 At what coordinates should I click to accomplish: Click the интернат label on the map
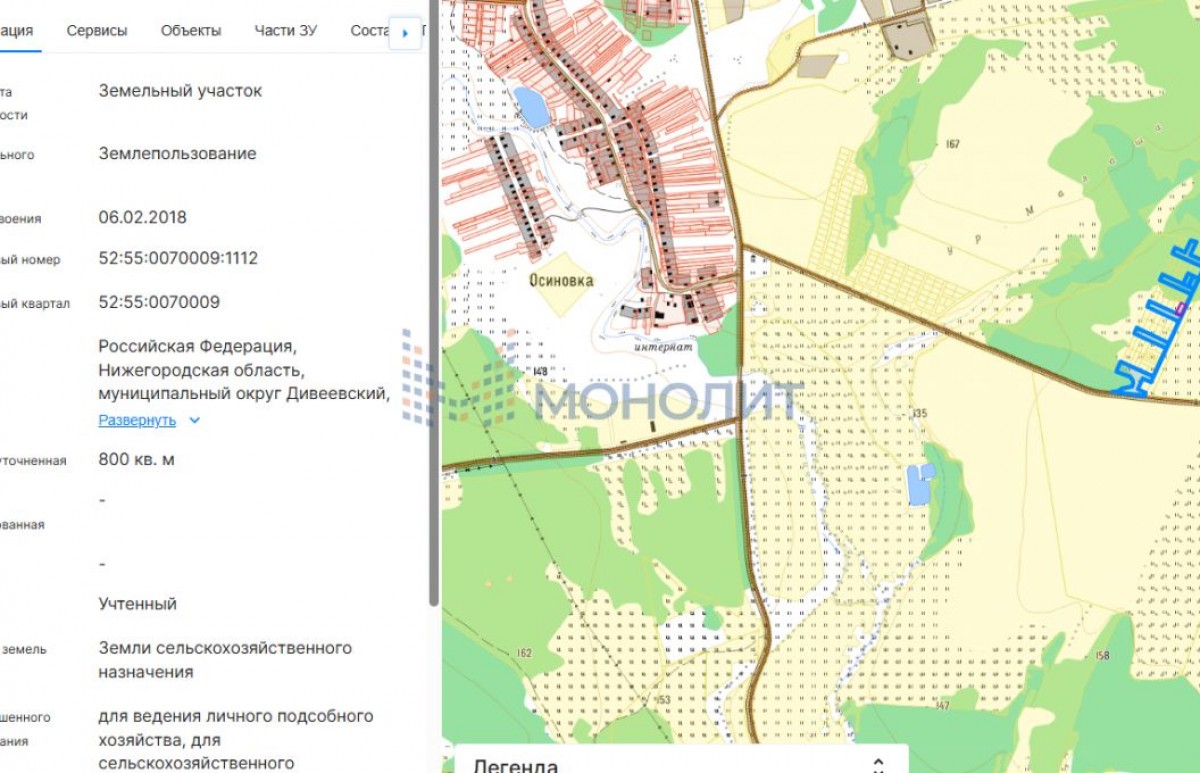pos(663,347)
